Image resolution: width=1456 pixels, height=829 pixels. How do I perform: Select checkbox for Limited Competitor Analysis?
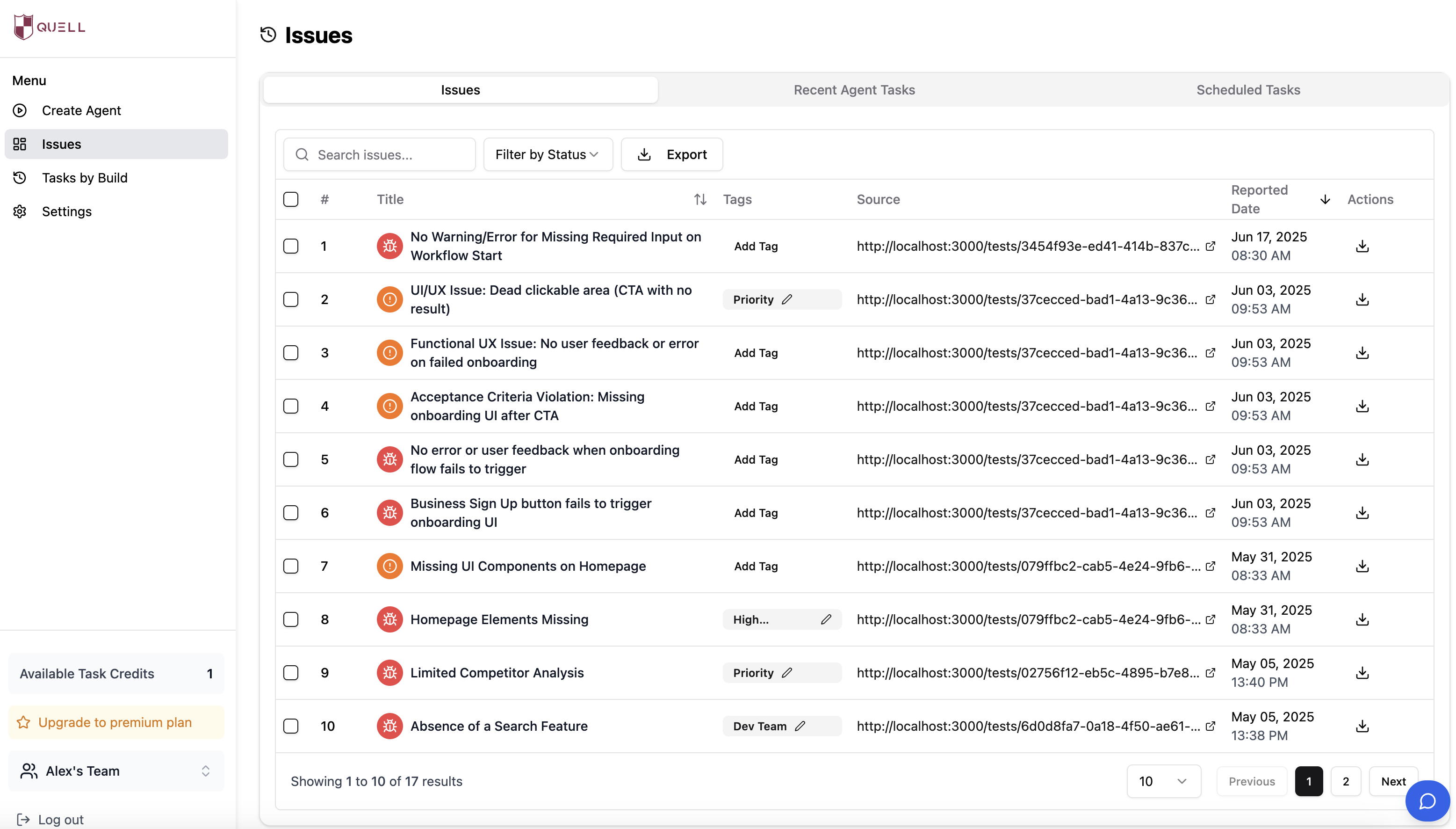tap(291, 672)
